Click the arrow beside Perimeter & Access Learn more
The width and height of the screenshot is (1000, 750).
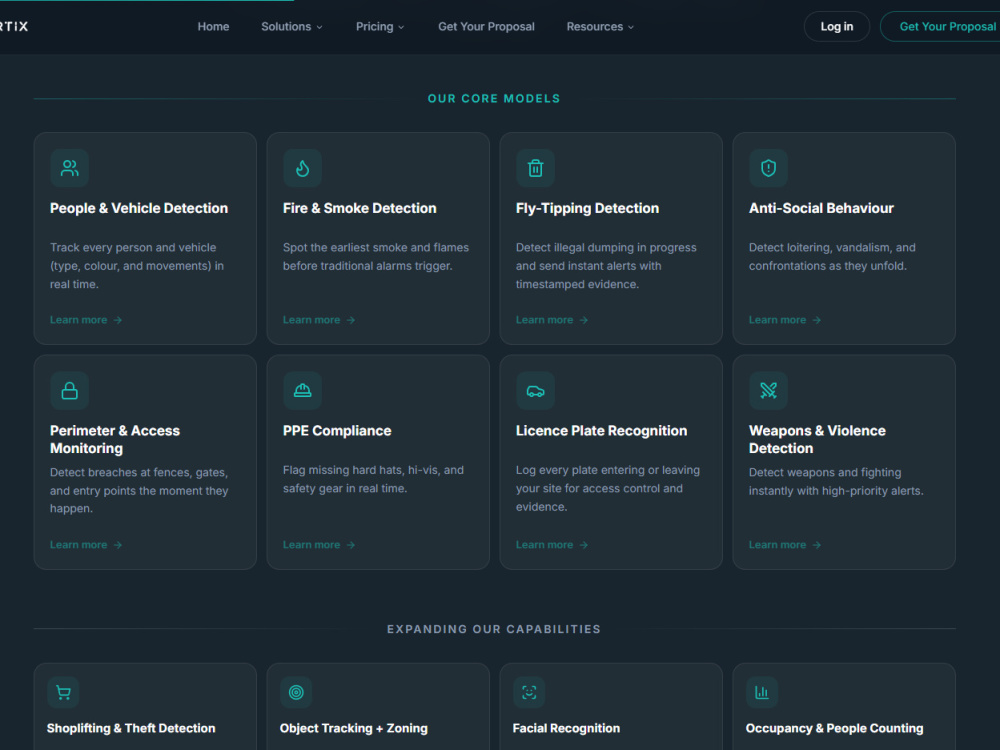point(117,545)
